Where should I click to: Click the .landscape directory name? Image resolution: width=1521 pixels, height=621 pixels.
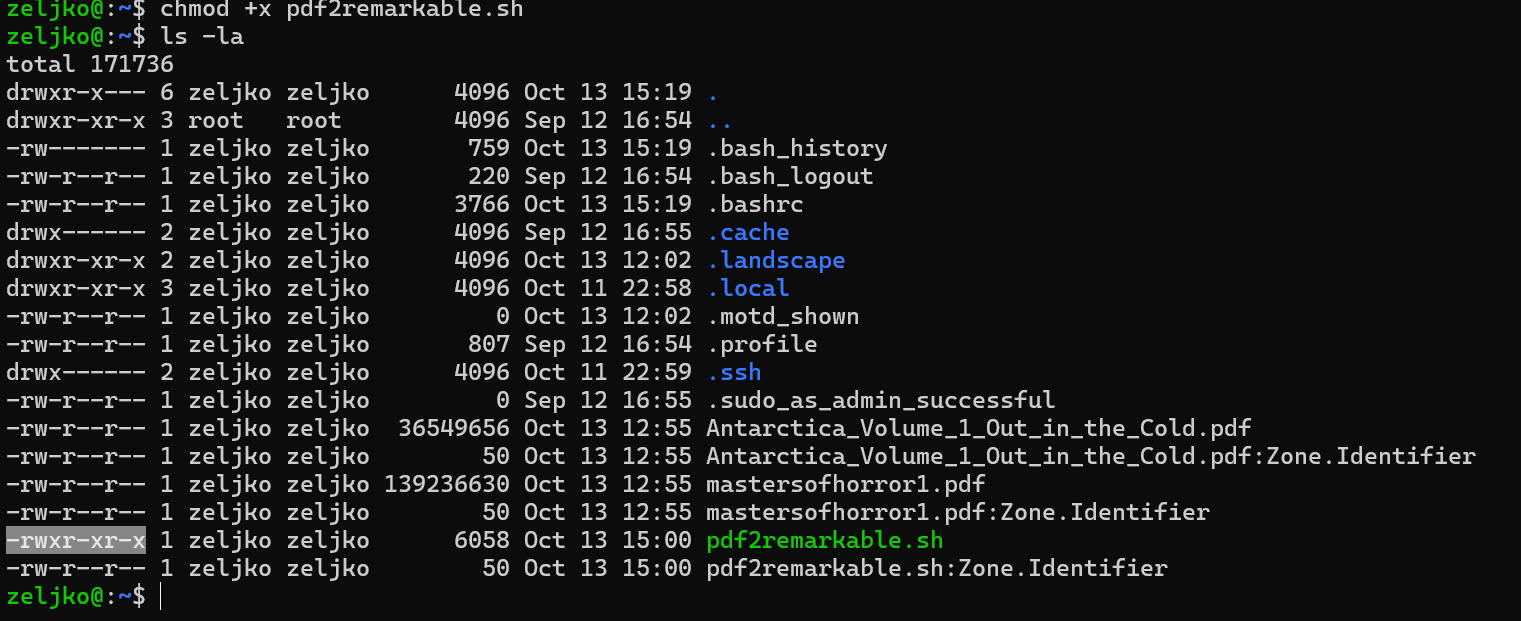[x=775, y=260]
